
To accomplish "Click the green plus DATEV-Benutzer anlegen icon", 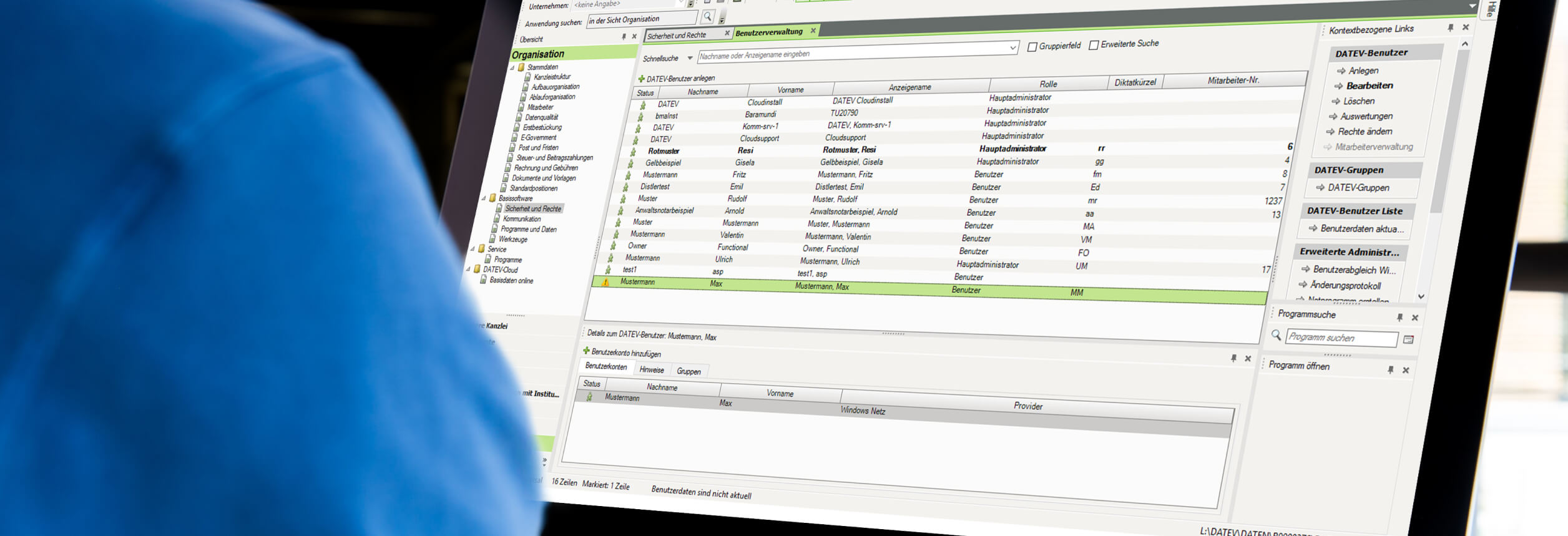I will pos(641,79).
